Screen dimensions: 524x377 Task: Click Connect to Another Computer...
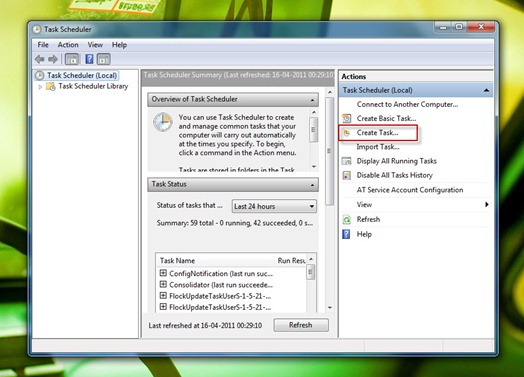tap(407, 104)
